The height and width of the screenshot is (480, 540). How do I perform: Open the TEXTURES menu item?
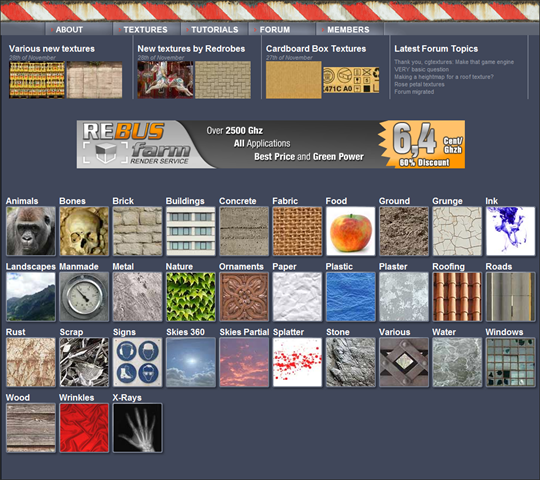point(145,30)
